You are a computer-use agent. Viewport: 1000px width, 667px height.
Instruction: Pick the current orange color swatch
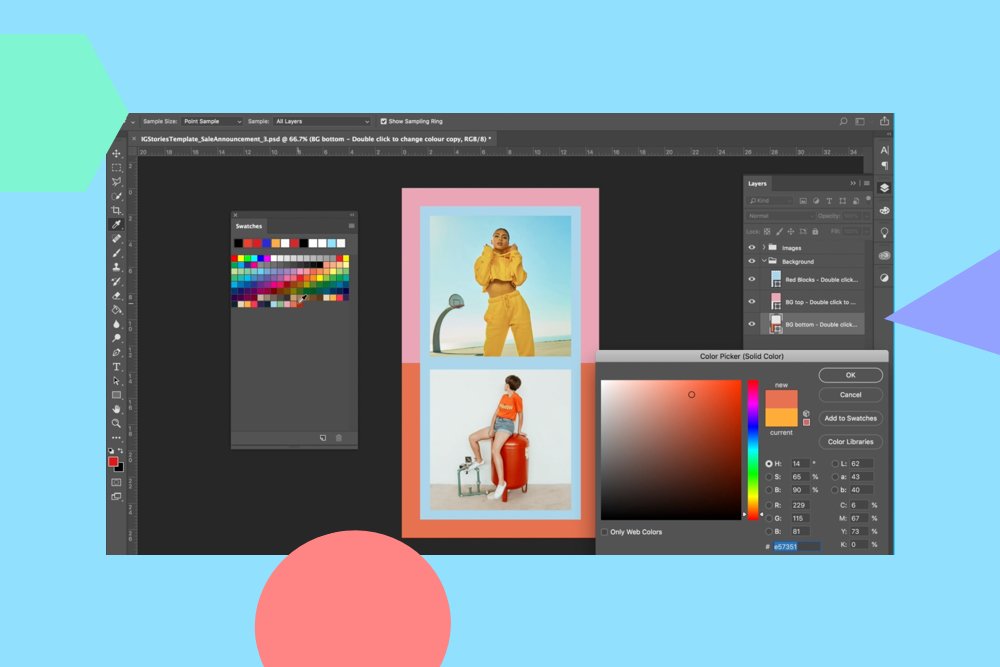[x=781, y=418]
